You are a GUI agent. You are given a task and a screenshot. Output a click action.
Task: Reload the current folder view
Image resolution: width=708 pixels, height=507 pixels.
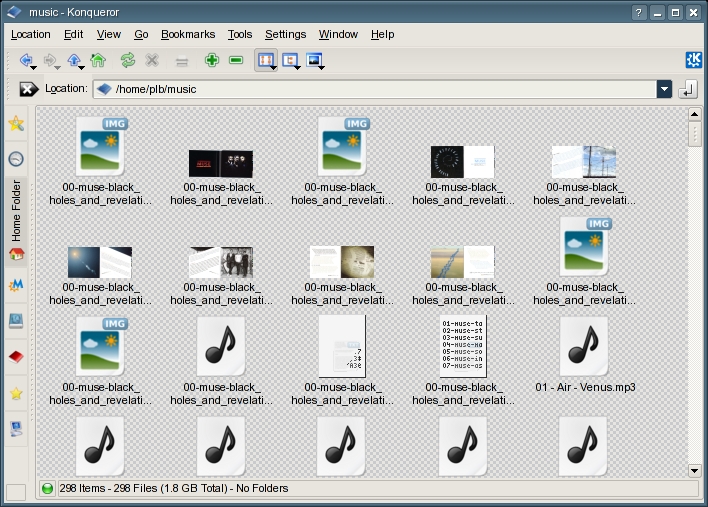click(128, 60)
